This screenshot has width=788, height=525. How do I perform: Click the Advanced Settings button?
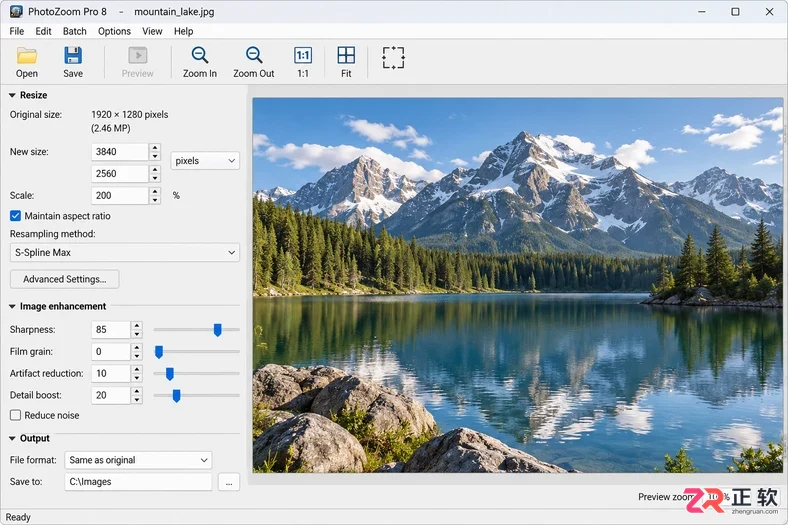(x=64, y=279)
